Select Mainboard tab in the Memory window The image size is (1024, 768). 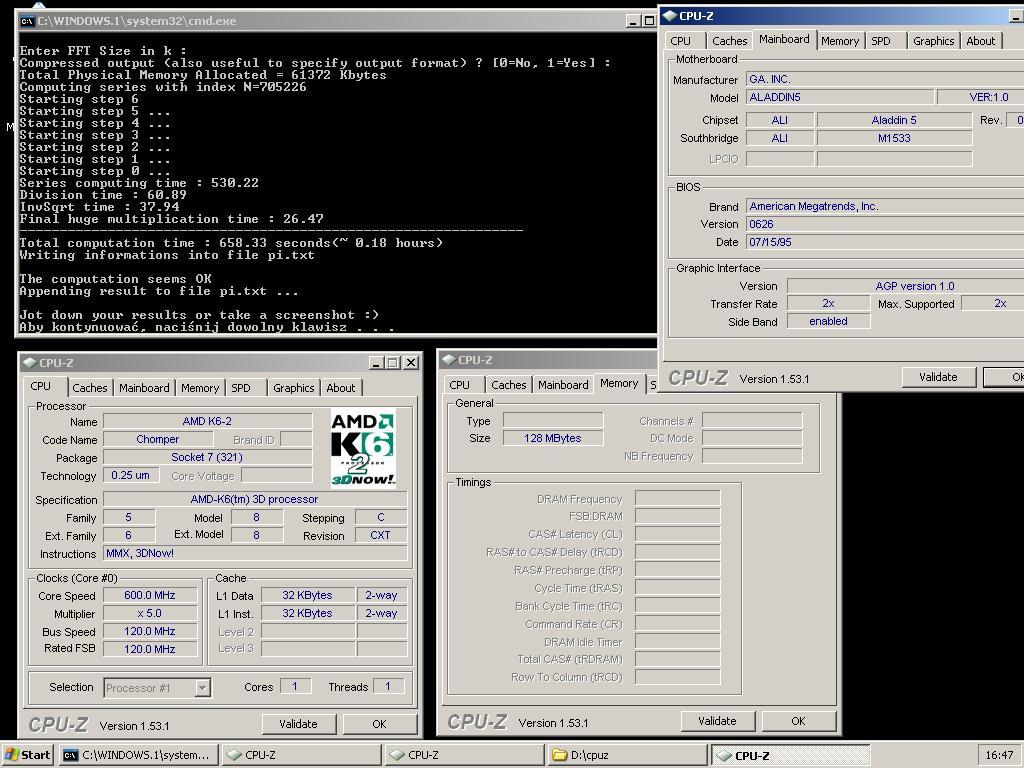click(564, 385)
